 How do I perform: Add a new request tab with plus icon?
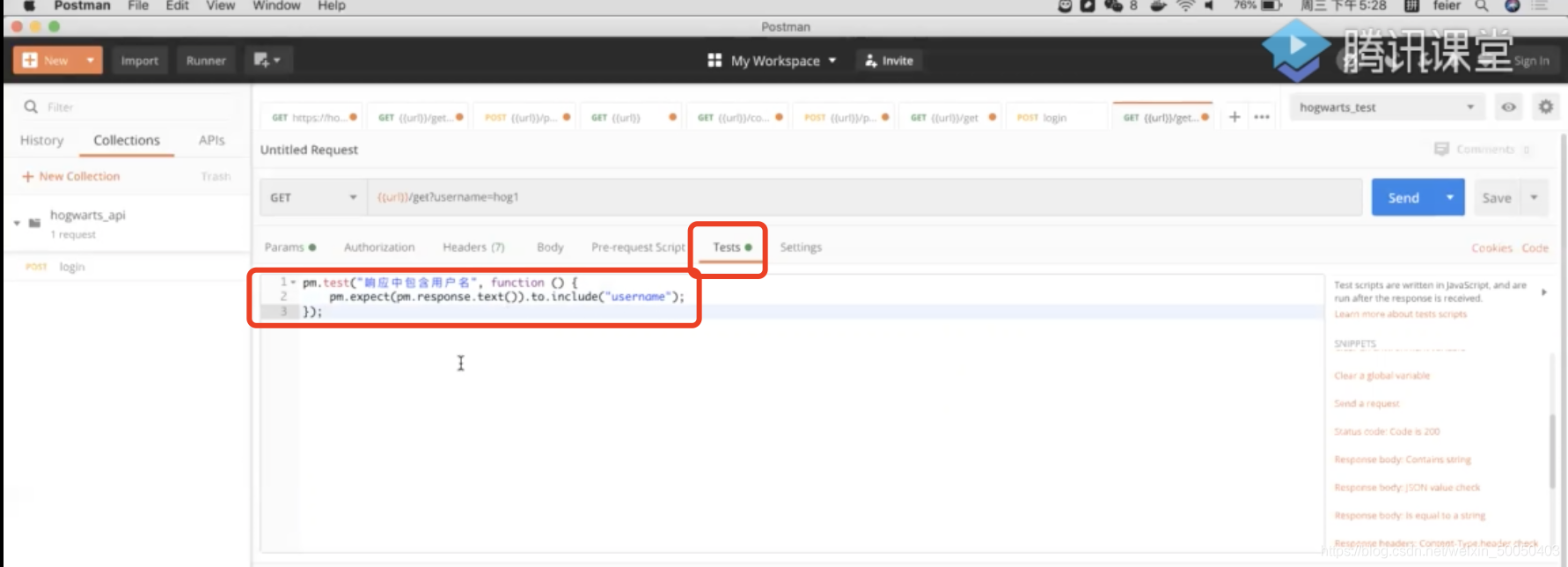pyautogui.click(x=1235, y=116)
